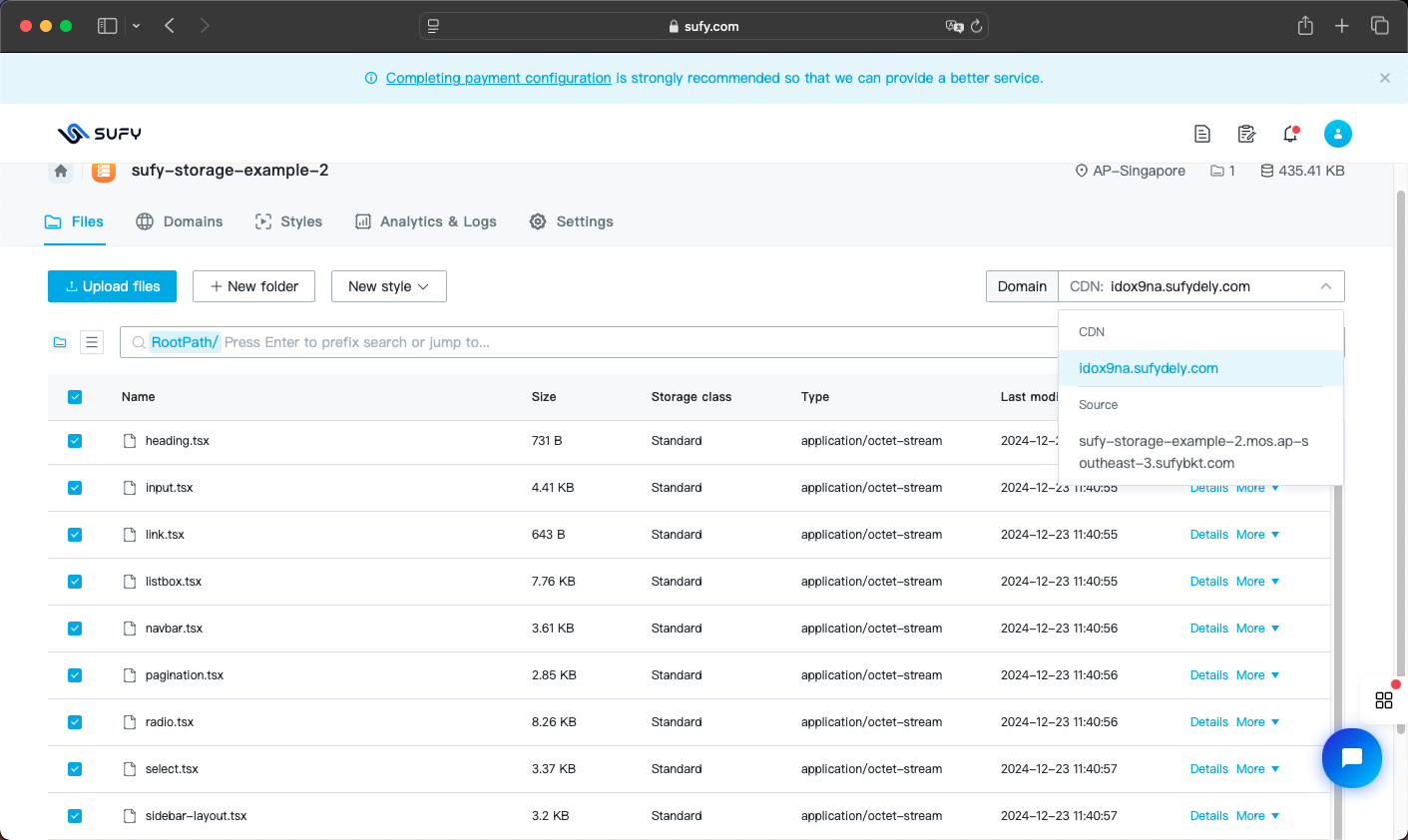Expand More menu for link.tsx
The height and width of the screenshot is (840, 1408).
[1257, 535]
